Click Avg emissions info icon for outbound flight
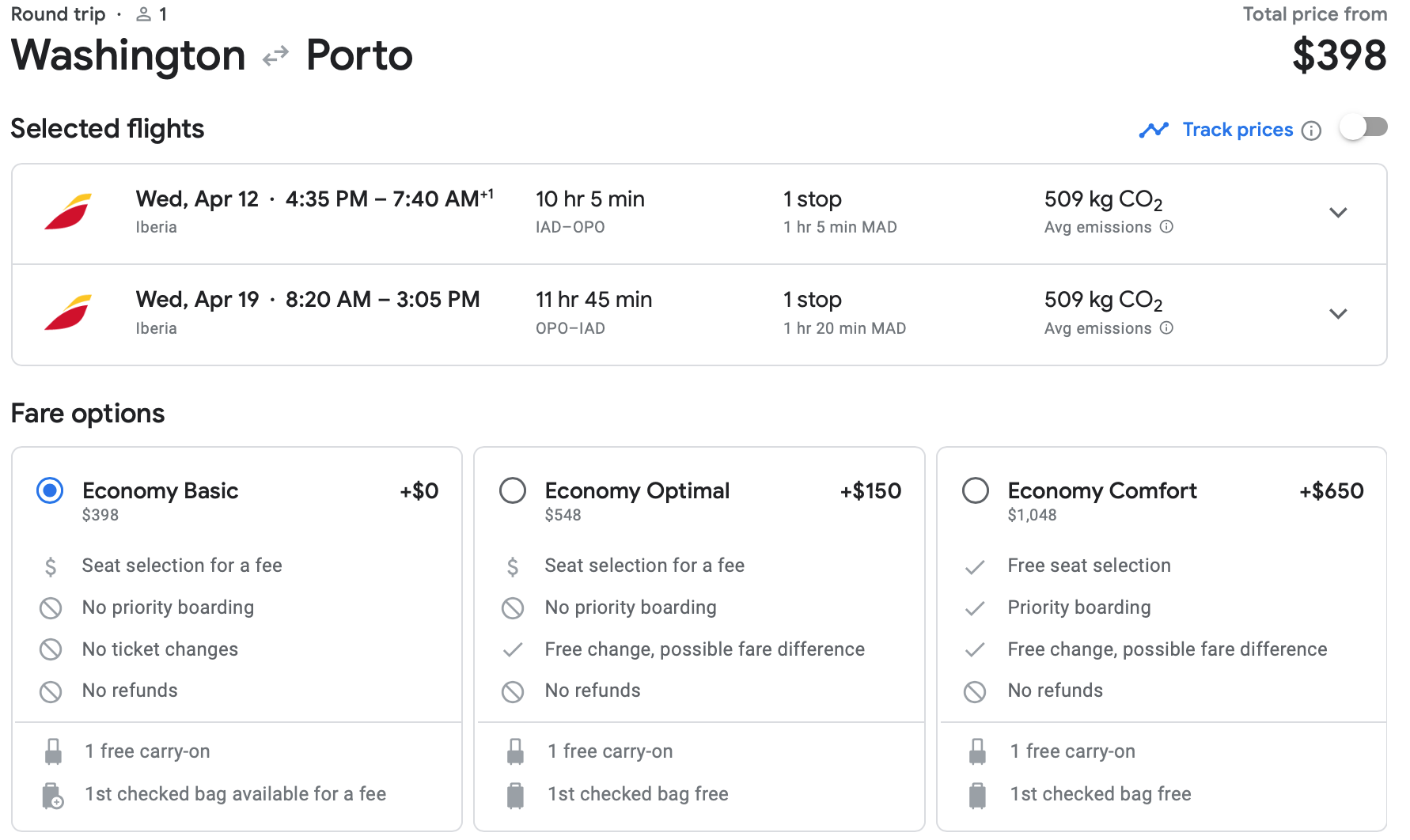 [1166, 227]
